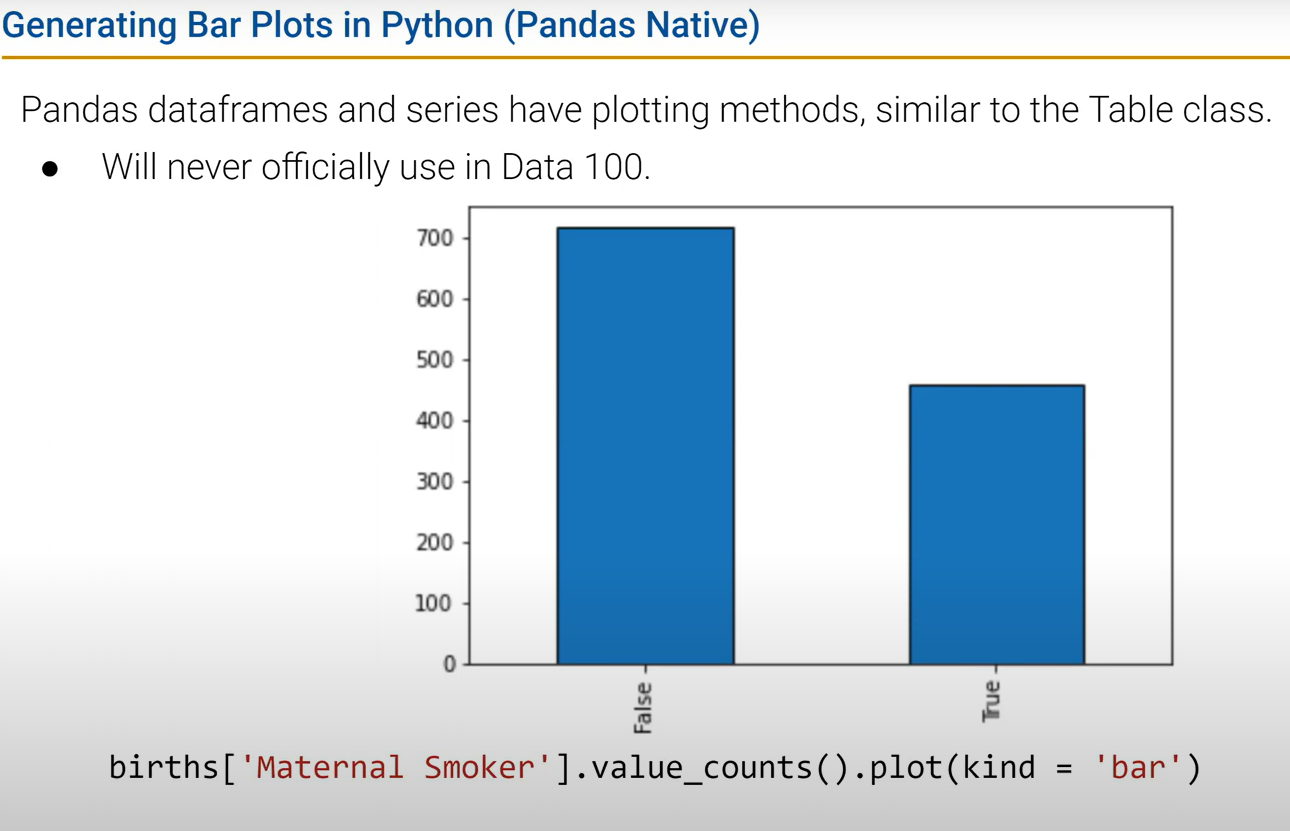This screenshot has height=831, width=1290.
Task: Click the "Generating Bar Plots in Python" slide title
Action: pos(381,25)
